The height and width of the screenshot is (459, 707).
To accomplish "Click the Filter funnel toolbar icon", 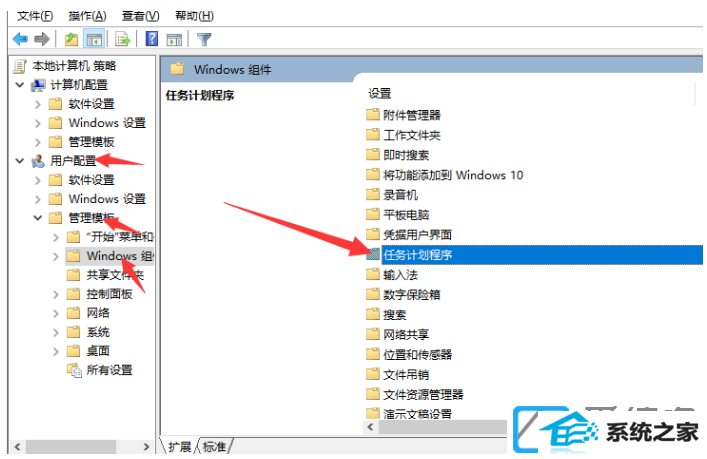I will 204,39.
